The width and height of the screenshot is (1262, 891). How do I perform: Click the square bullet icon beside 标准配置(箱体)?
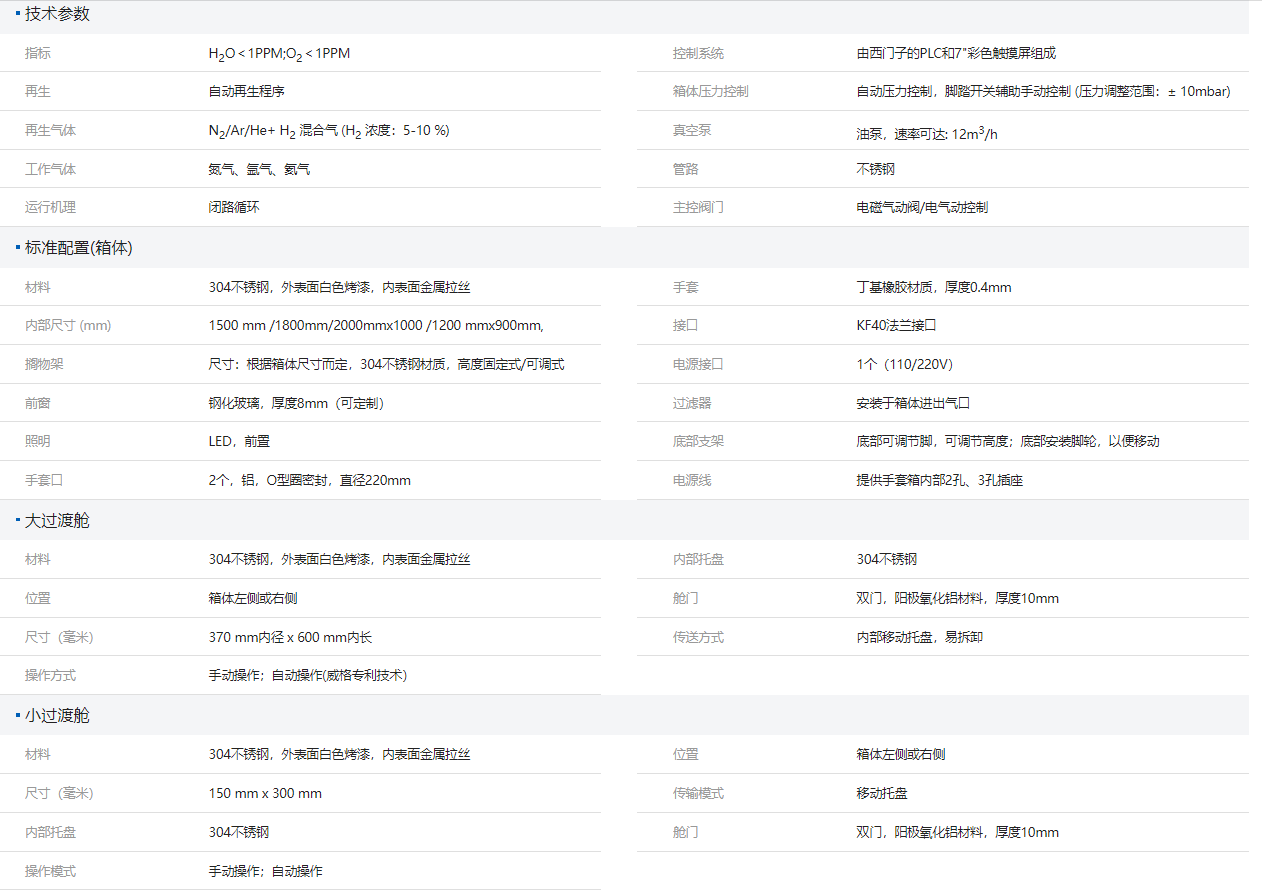18,247
